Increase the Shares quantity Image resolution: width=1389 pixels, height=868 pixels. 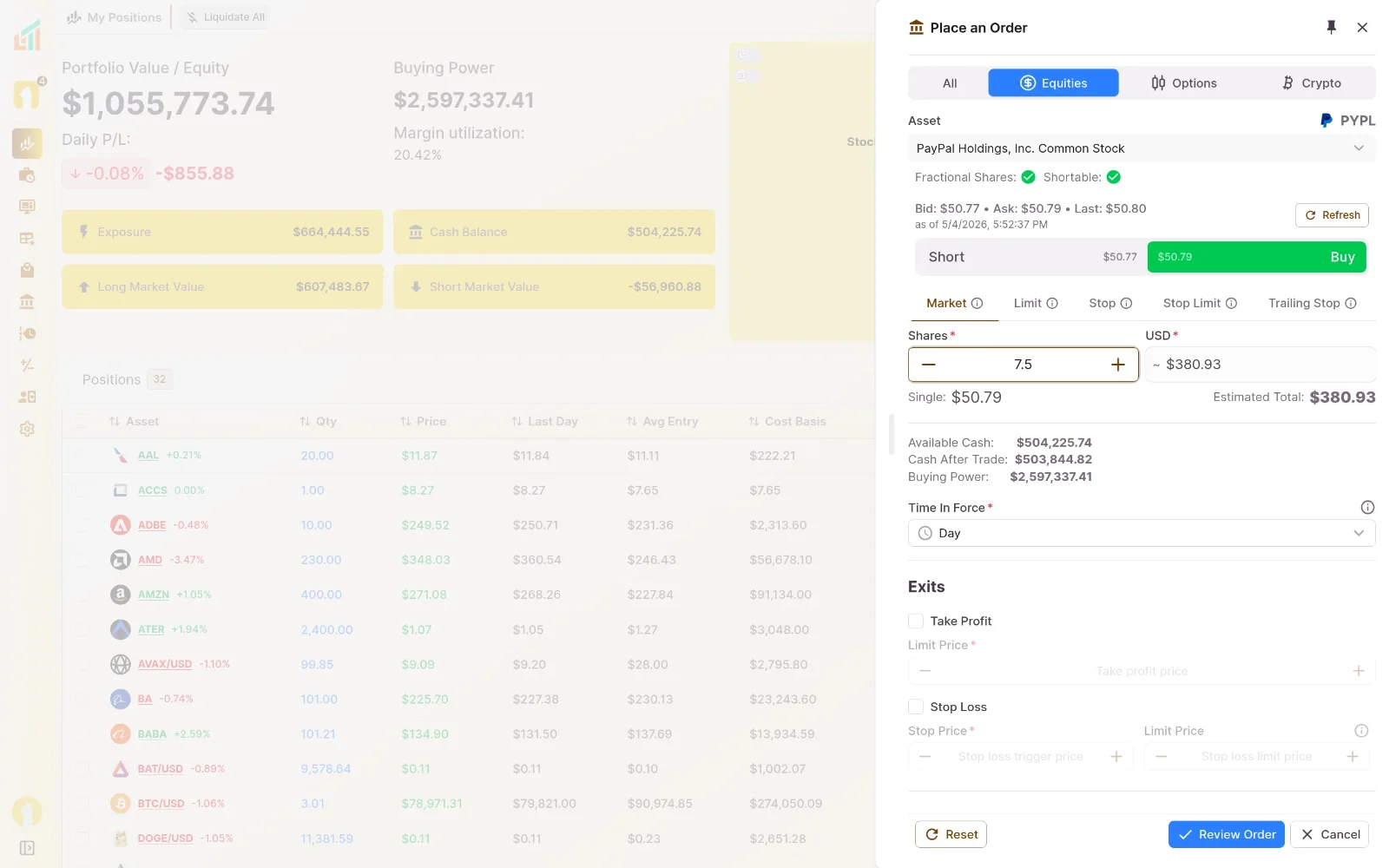point(1118,365)
